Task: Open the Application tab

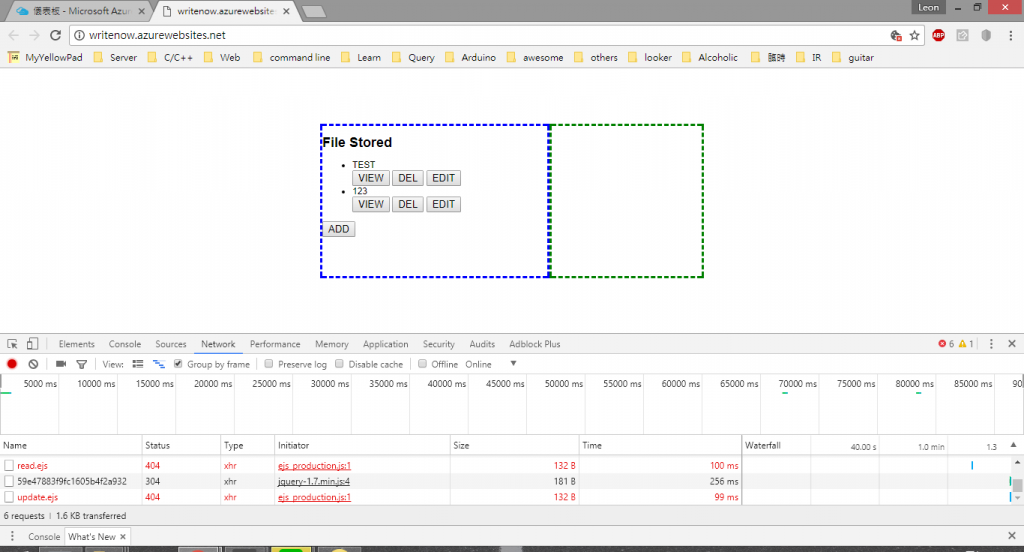Action: tap(385, 344)
